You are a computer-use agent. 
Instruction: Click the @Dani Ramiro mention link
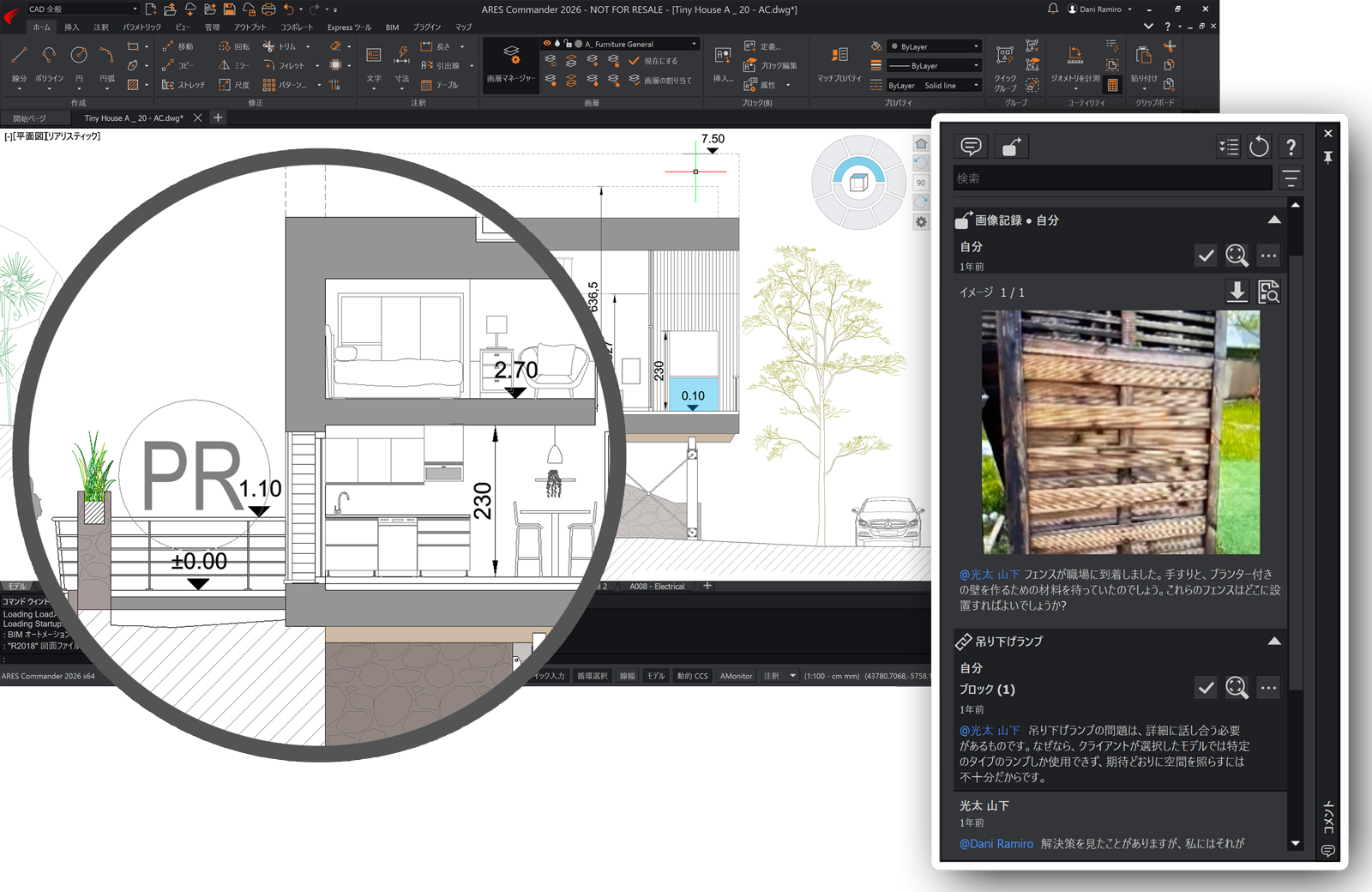click(x=996, y=844)
